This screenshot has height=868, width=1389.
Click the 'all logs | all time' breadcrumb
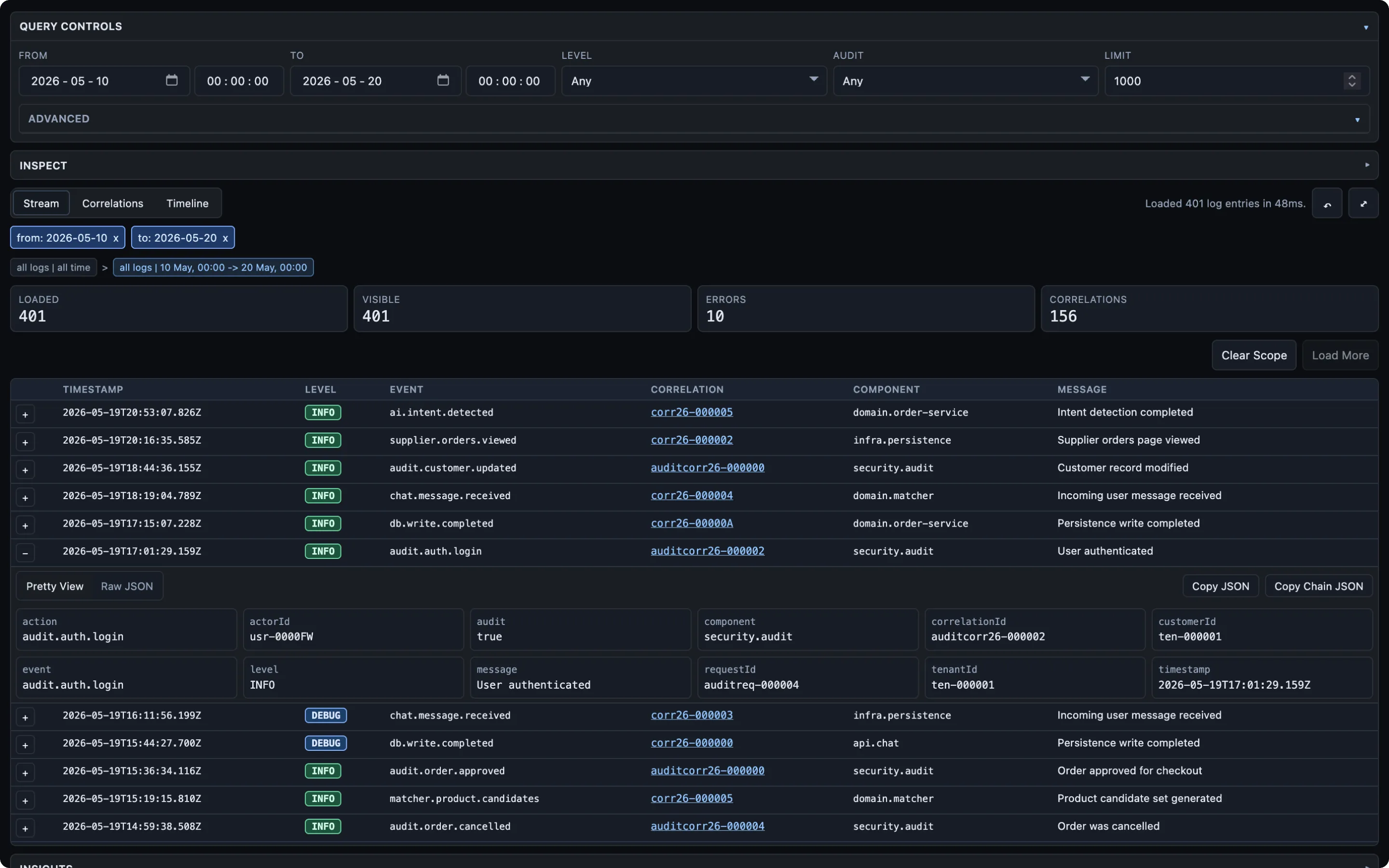54,268
